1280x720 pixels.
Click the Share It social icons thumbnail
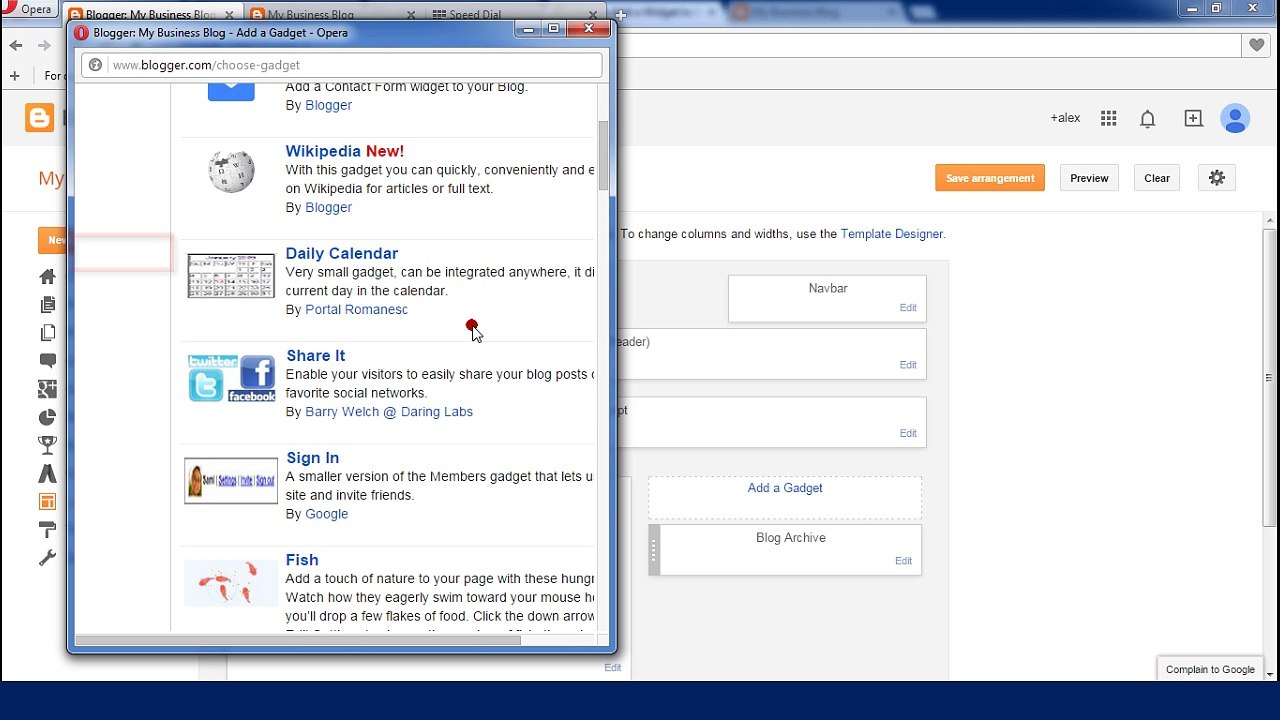pyautogui.click(x=231, y=378)
